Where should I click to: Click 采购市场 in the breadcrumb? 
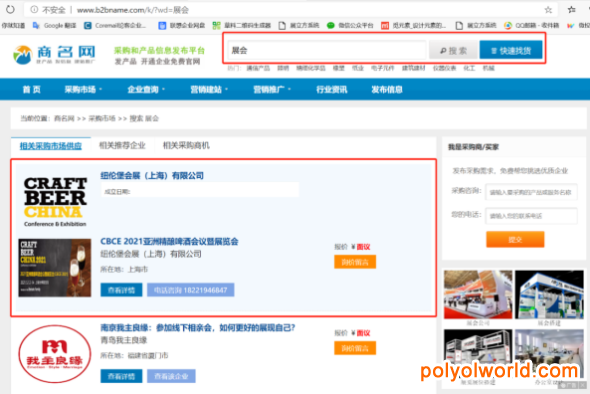pos(102,119)
